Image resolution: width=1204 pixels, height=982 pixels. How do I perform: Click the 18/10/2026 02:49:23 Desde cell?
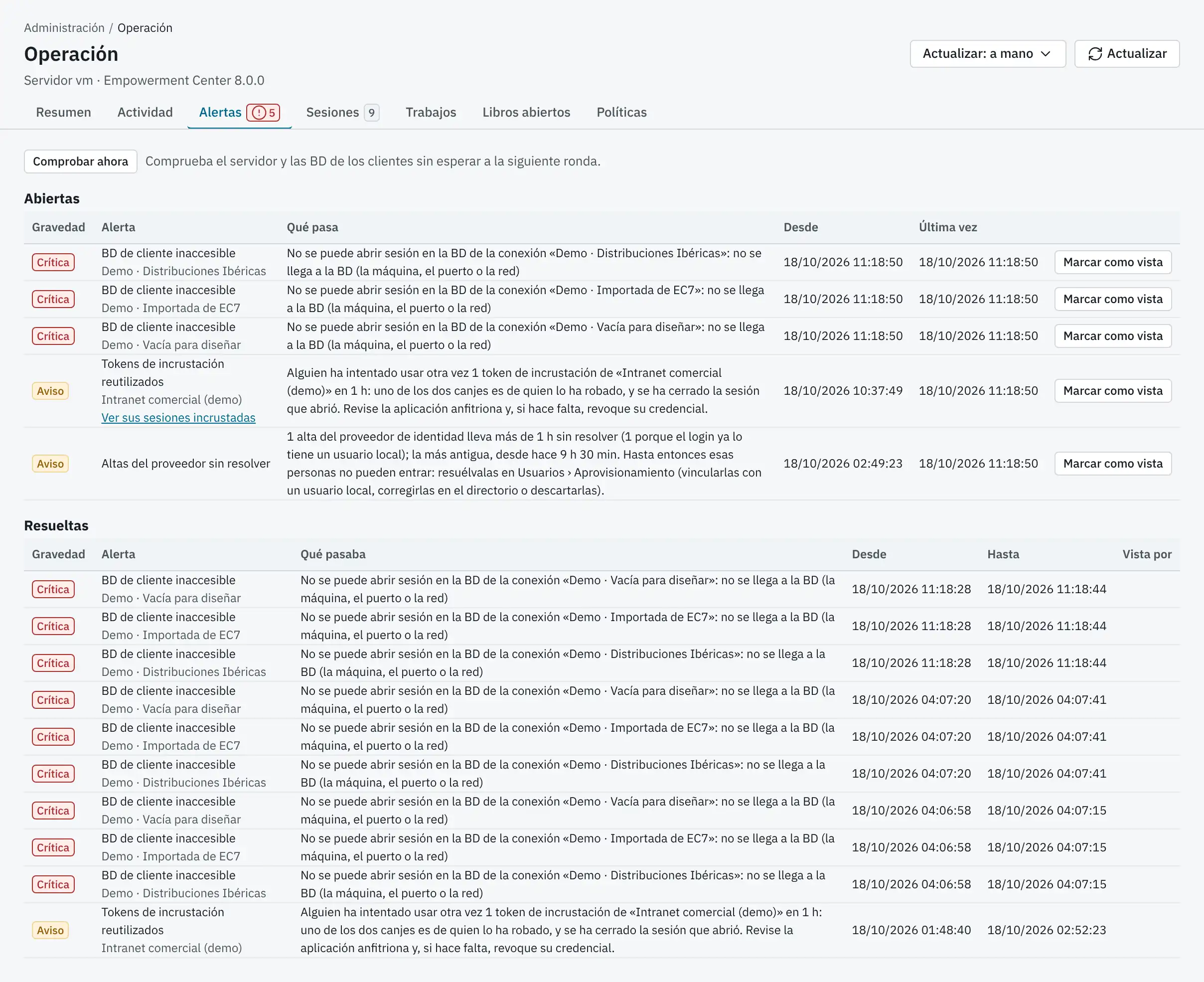tap(843, 463)
